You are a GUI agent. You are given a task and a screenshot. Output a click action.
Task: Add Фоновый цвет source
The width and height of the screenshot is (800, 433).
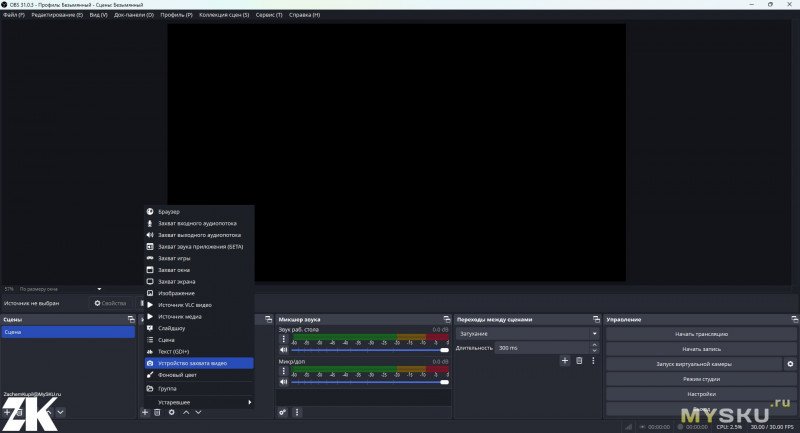point(199,375)
